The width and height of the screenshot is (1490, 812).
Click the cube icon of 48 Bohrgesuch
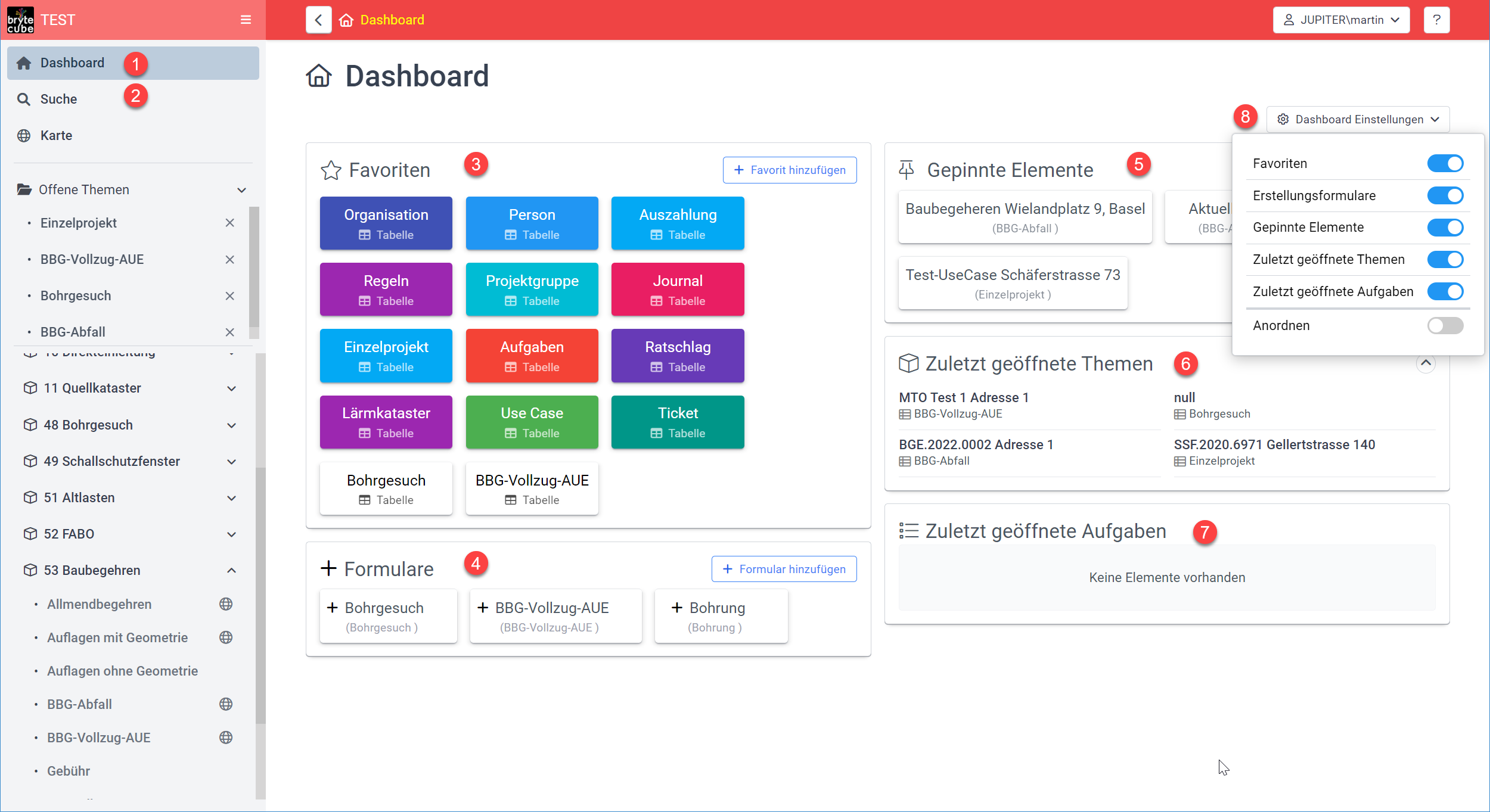point(30,425)
